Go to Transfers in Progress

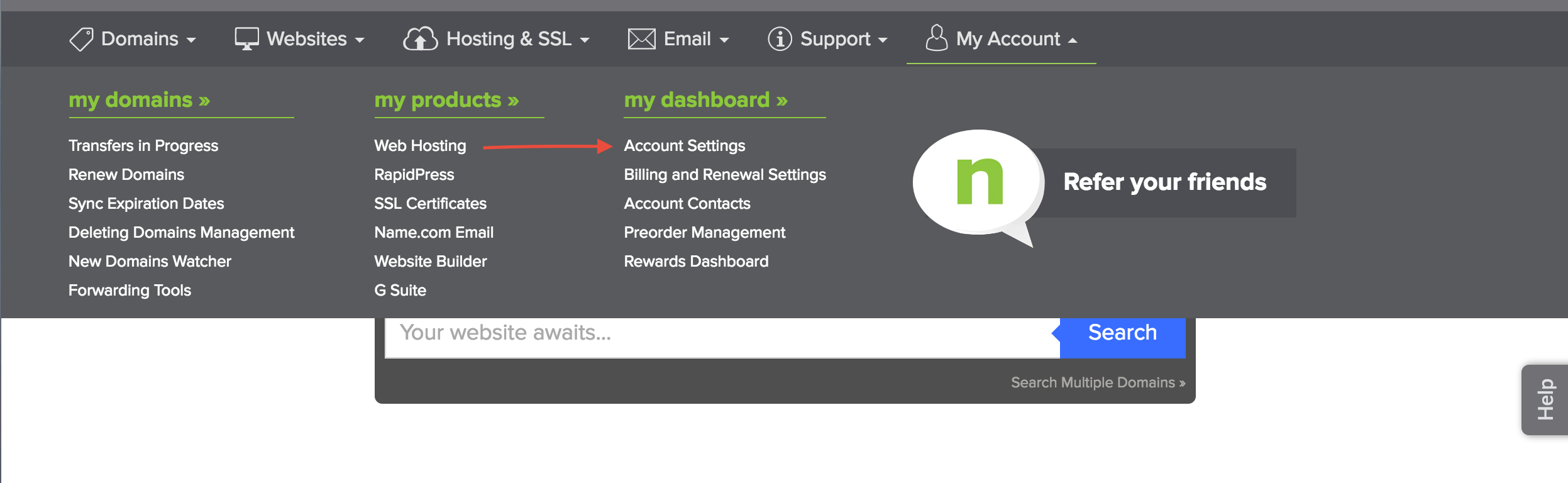143,146
